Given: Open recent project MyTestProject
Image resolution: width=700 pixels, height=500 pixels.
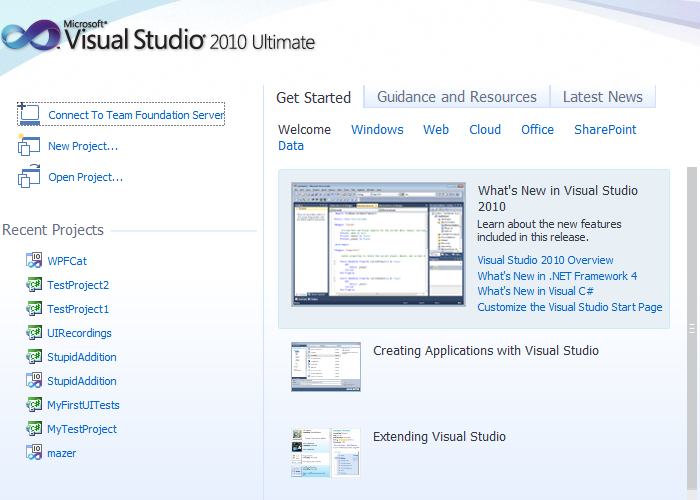Looking at the screenshot, I should pyautogui.click(x=82, y=429).
